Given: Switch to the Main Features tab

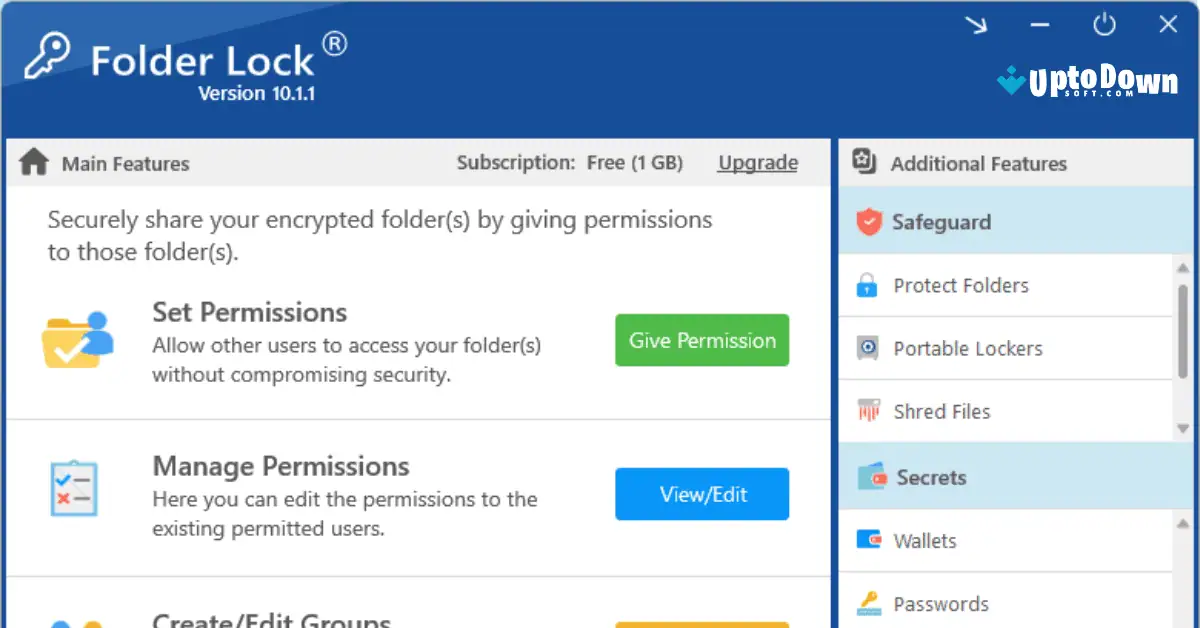Looking at the screenshot, I should (x=125, y=162).
